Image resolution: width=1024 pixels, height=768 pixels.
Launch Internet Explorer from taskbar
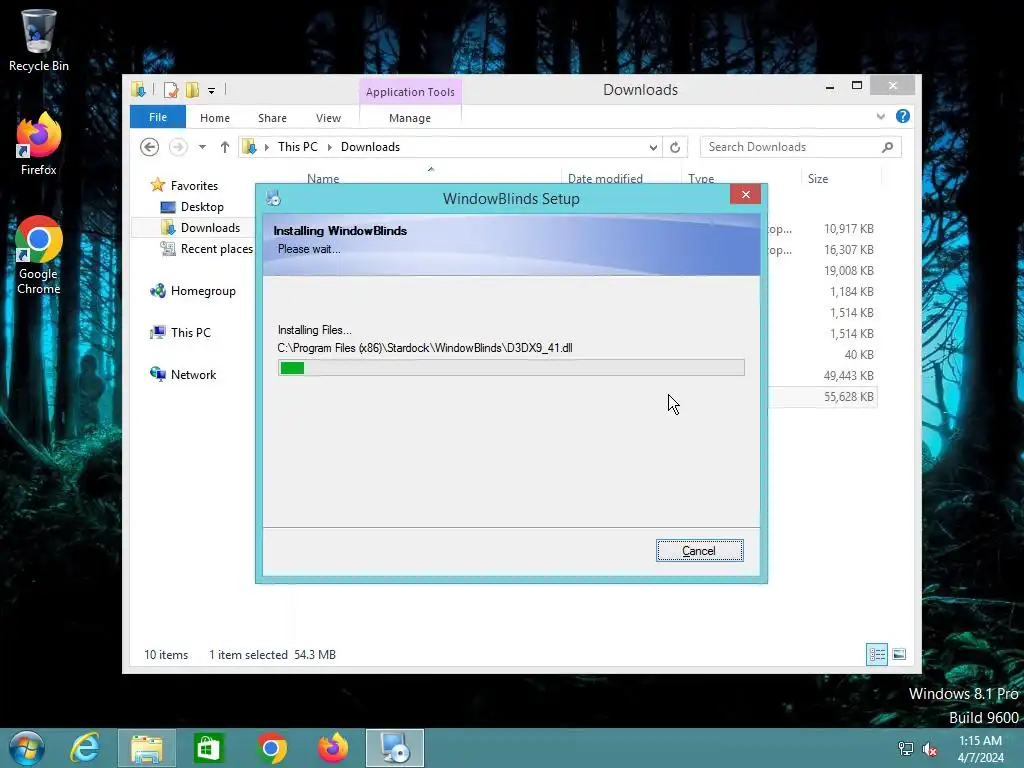[85, 748]
